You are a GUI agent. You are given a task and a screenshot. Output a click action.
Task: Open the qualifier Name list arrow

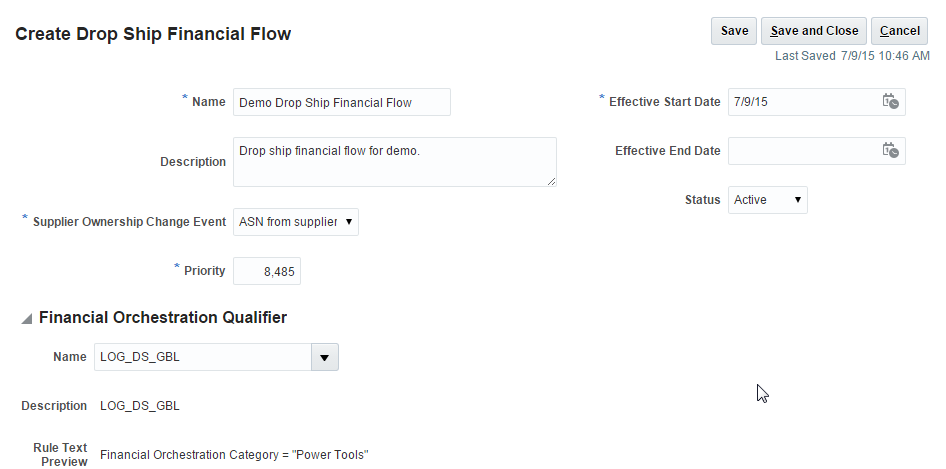tap(325, 357)
